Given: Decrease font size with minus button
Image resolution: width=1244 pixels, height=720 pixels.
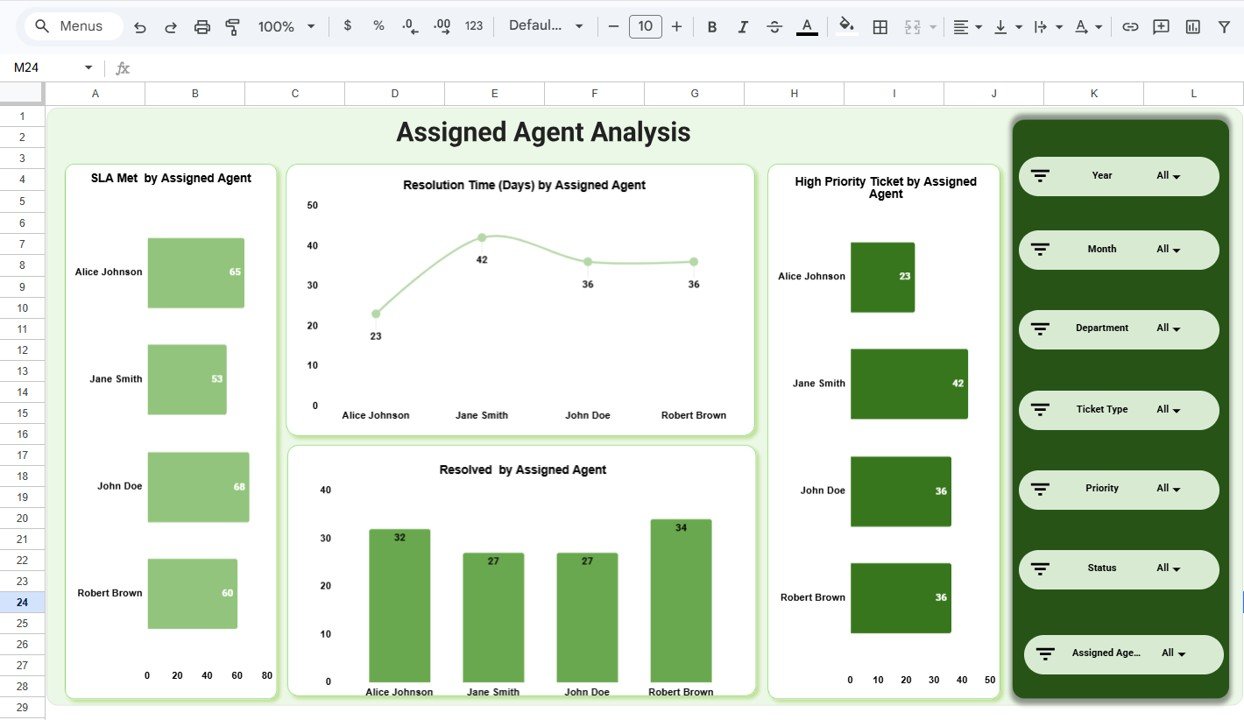Looking at the screenshot, I should pyautogui.click(x=613, y=26).
